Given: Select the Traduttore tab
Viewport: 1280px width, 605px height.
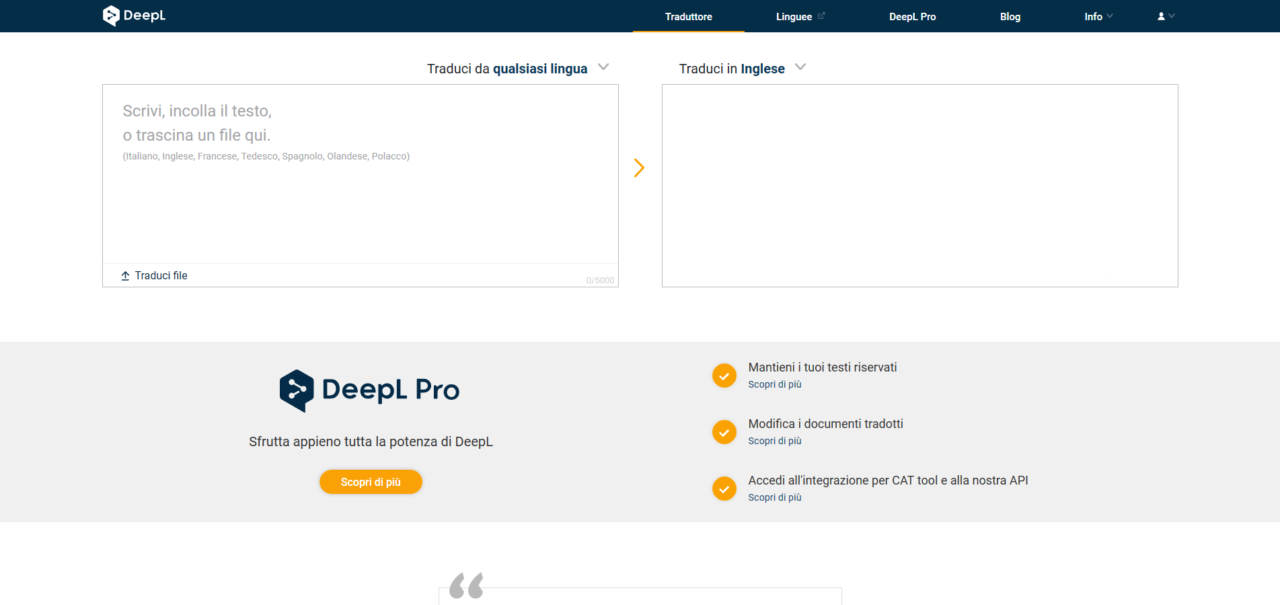Looking at the screenshot, I should coord(688,17).
